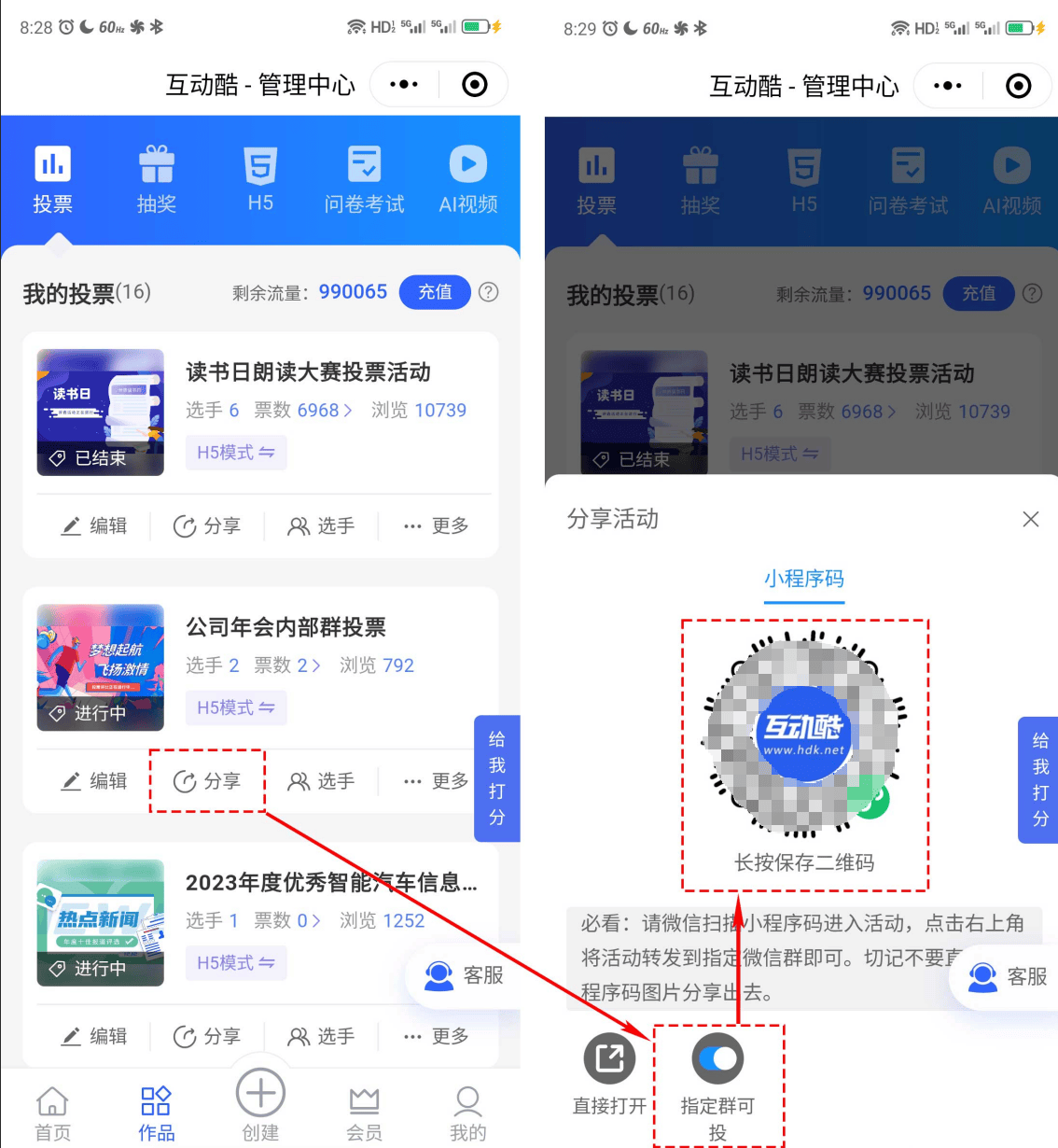Share 2023年度优秀智能汽车信息 via 分享
Screen dimensions: 1058x1148
[207, 1037]
